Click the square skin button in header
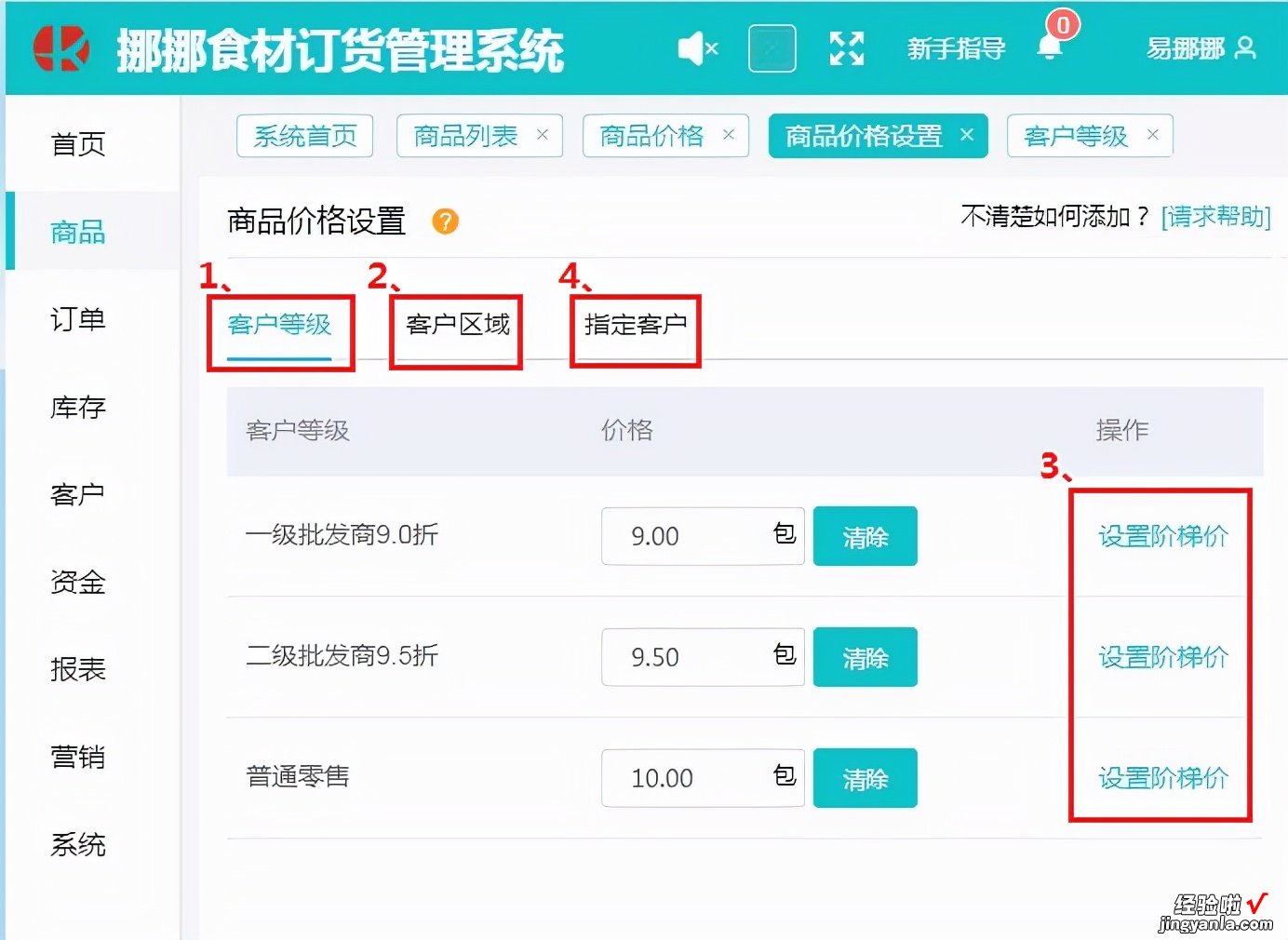This screenshot has width=1288, height=940. [x=772, y=48]
